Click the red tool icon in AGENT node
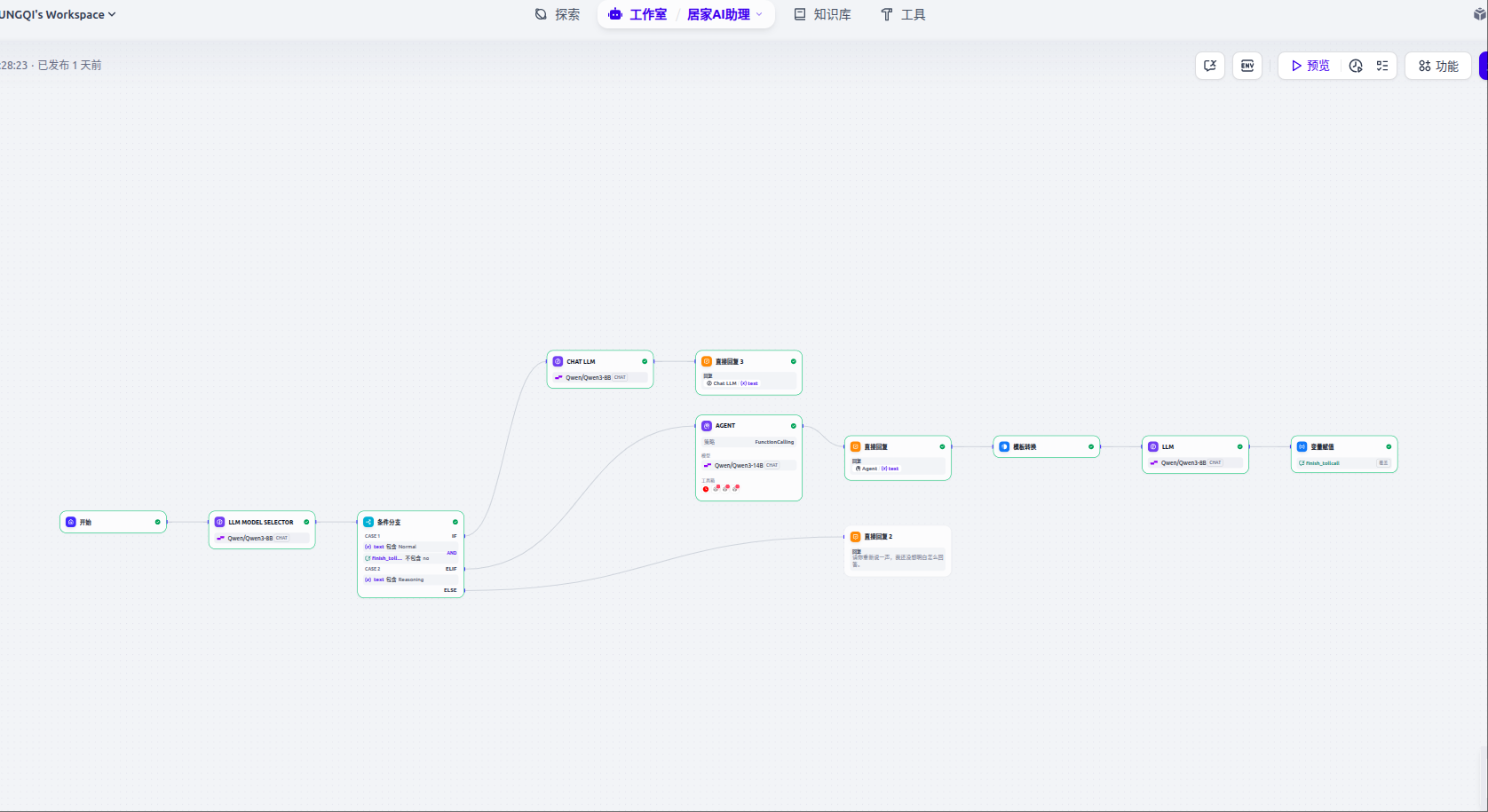This screenshot has height=812, width=1488. [707, 489]
